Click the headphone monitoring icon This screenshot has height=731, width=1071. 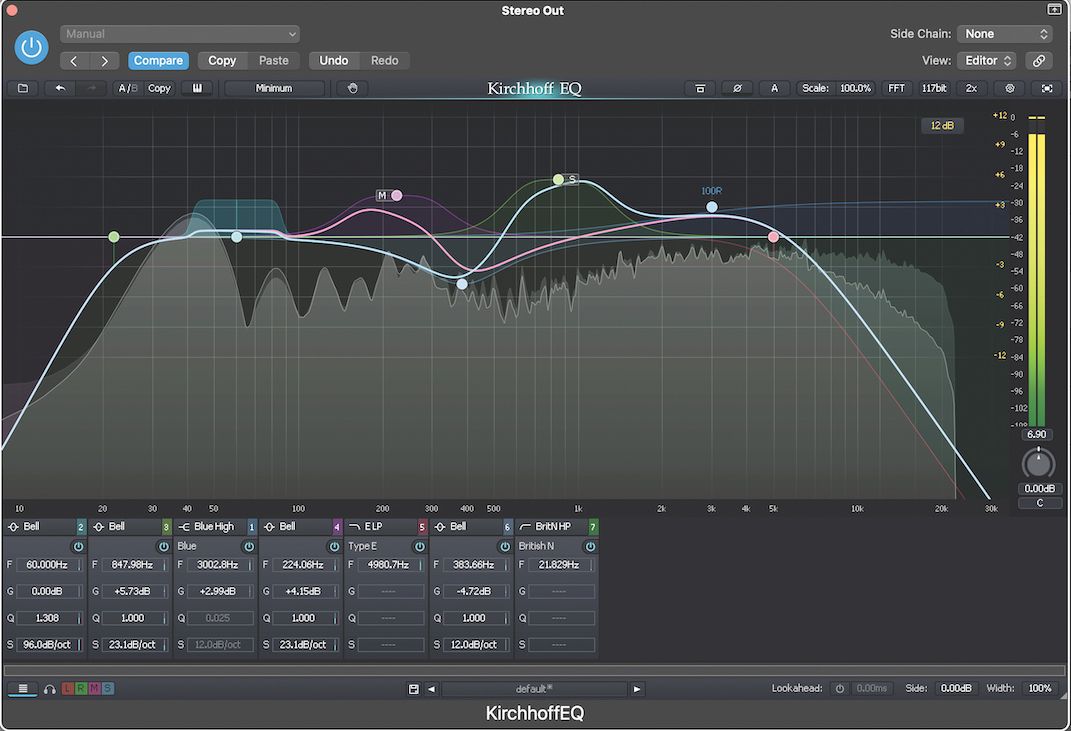tap(48, 688)
